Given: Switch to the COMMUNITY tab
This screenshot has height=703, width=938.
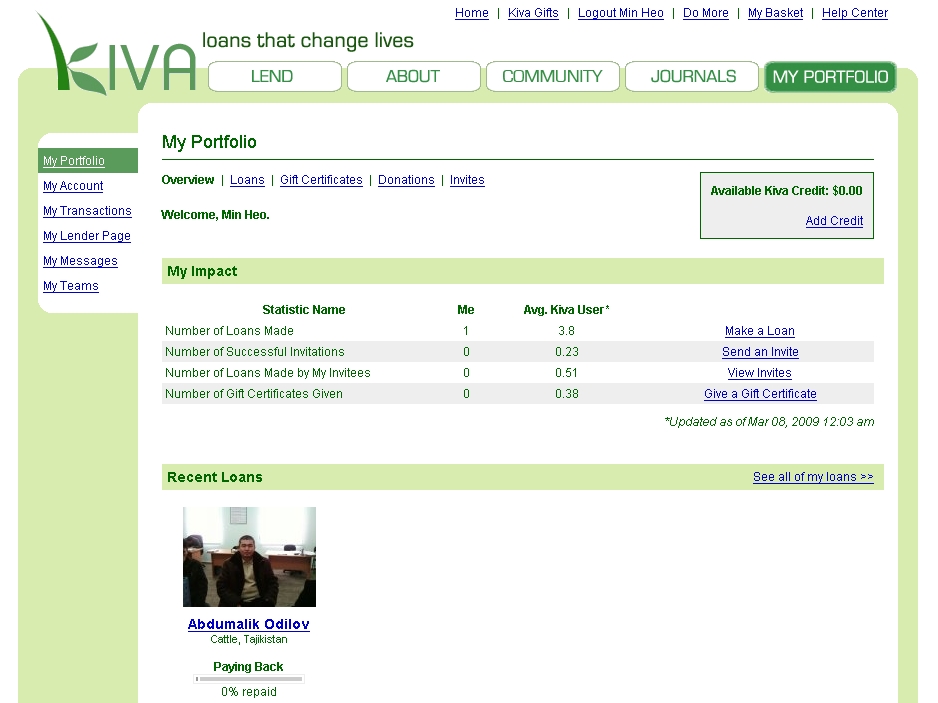Looking at the screenshot, I should click(x=552, y=77).
